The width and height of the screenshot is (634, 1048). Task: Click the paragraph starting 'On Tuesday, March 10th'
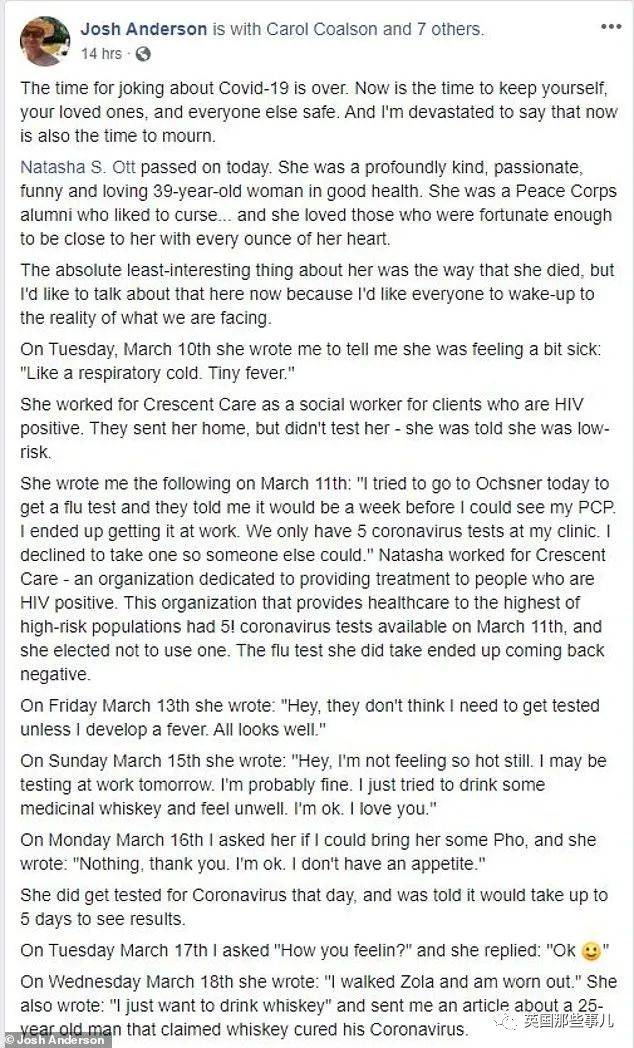coord(310,361)
